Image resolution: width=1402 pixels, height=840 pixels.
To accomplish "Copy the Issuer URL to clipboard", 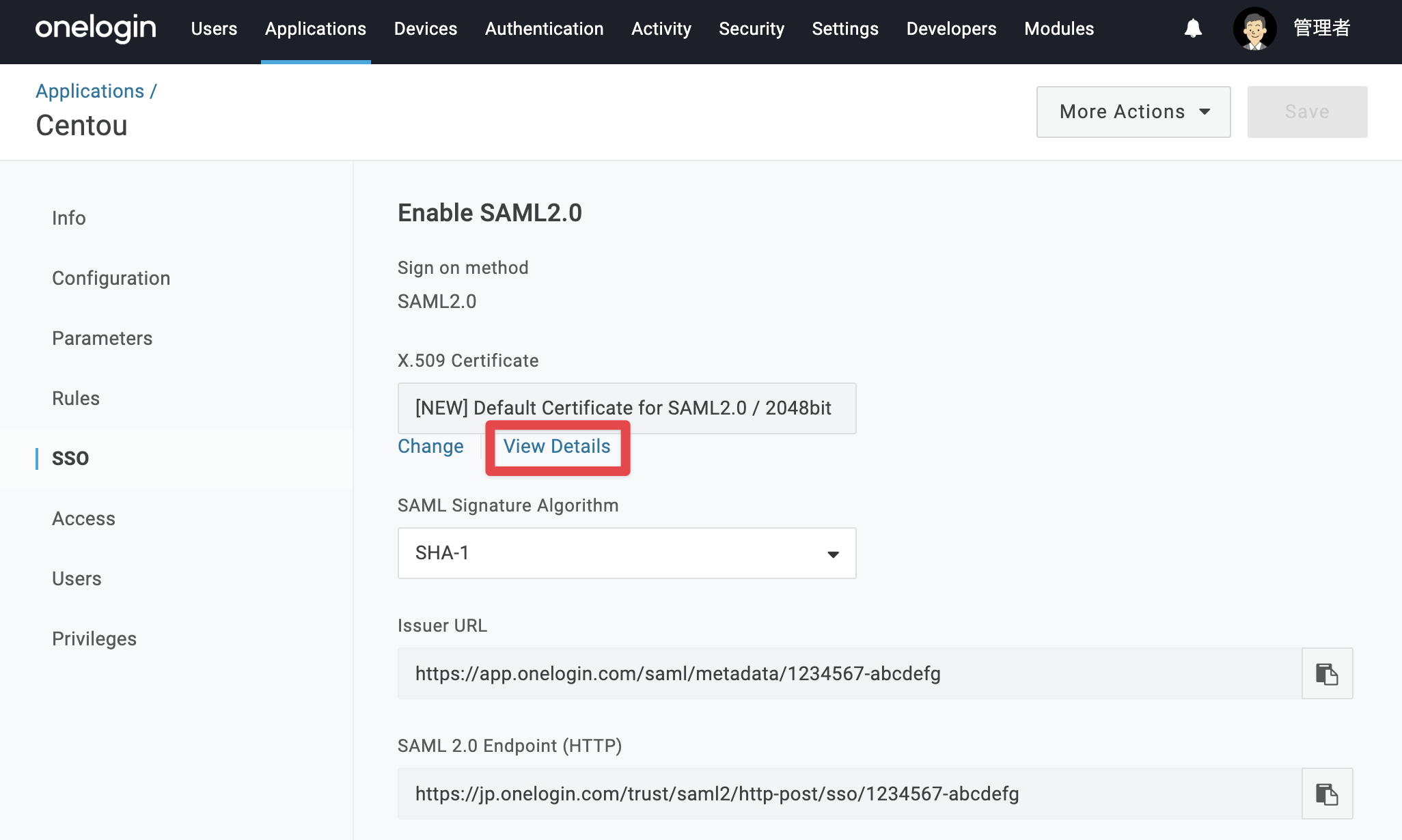I will 1327,673.
